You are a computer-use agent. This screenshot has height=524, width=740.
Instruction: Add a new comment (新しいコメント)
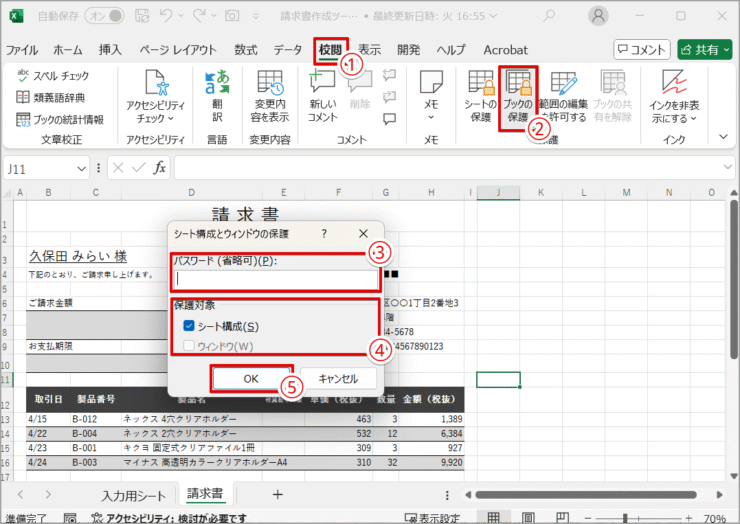[x=323, y=97]
